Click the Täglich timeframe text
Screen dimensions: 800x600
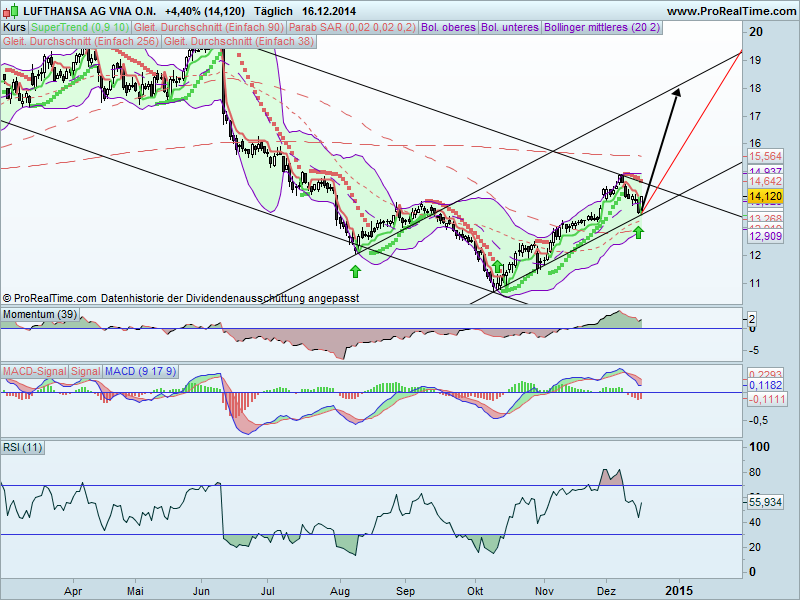click(273, 11)
